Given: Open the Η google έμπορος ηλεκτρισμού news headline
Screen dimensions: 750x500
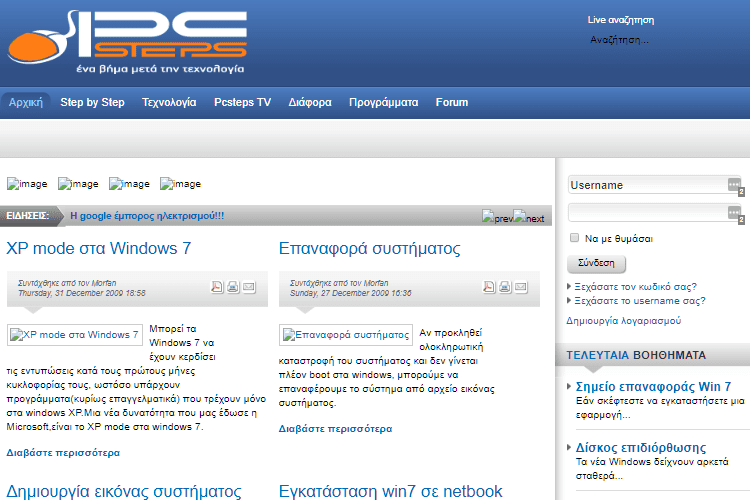Looking at the screenshot, I should [x=147, y=216].
